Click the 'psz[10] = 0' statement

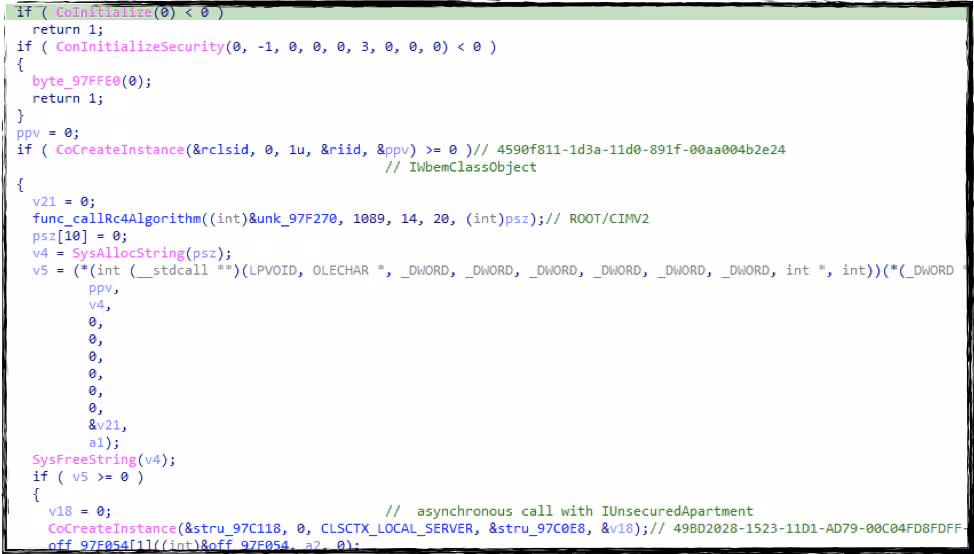pyautogui.click(x=78, y=236)
